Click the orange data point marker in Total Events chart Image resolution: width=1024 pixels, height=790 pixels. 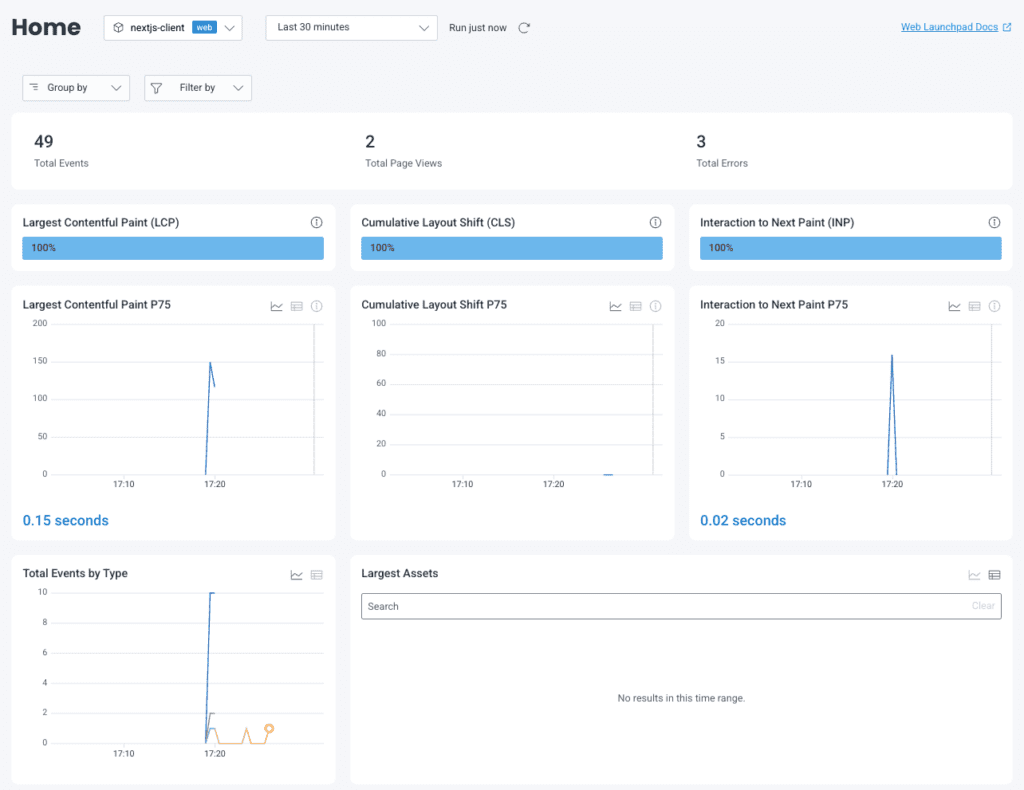point(268,728)
